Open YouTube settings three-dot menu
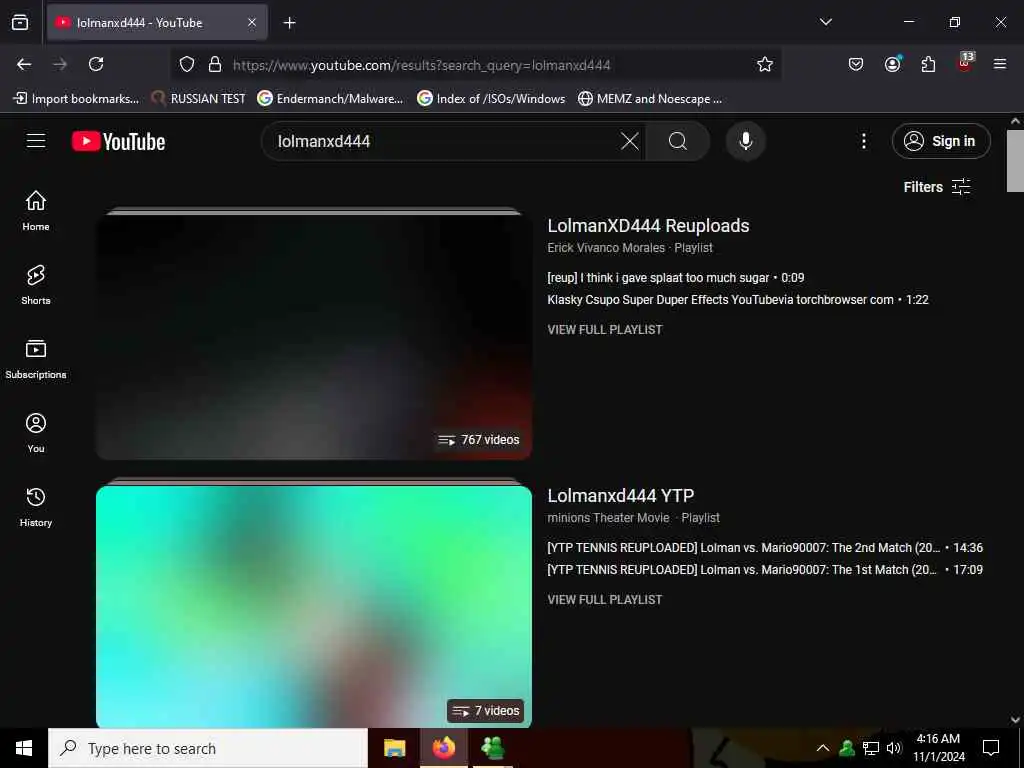This screenshot has width=1024, height=768. (x=863, y=141)
